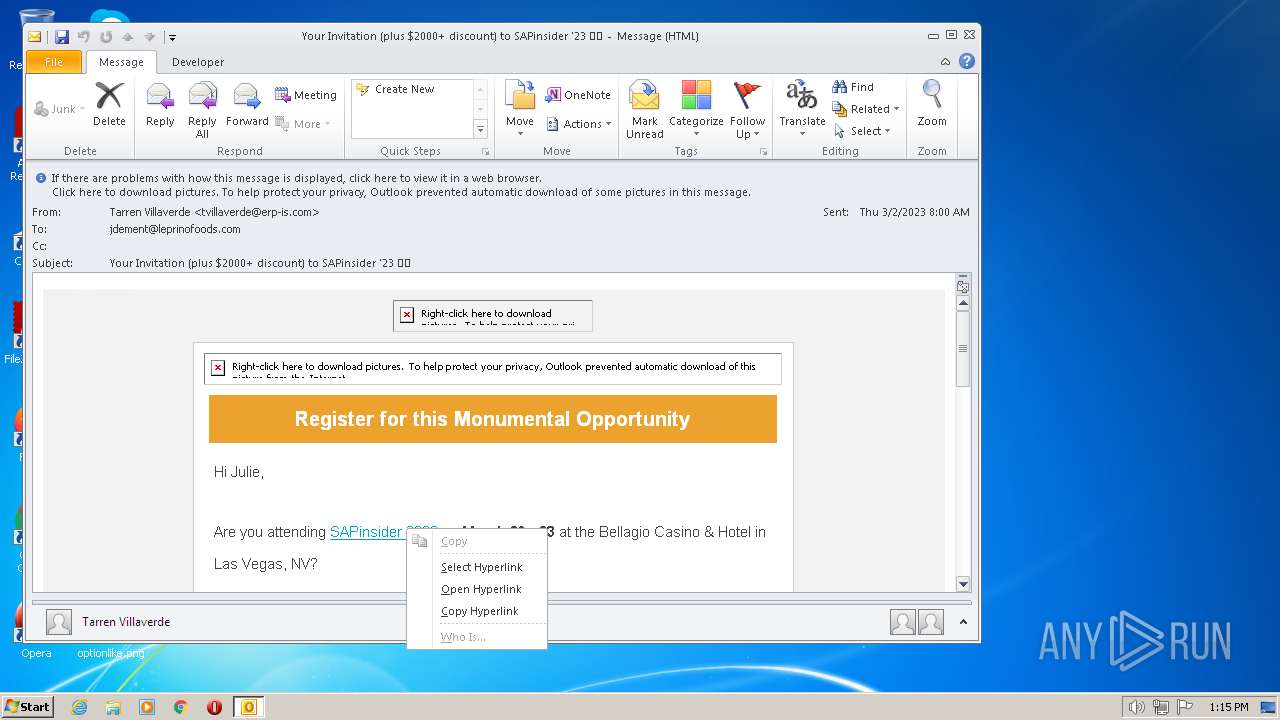Click the Undo arrow in title bar
This screenshot has width=1280, height=720.
coord(84,37)
